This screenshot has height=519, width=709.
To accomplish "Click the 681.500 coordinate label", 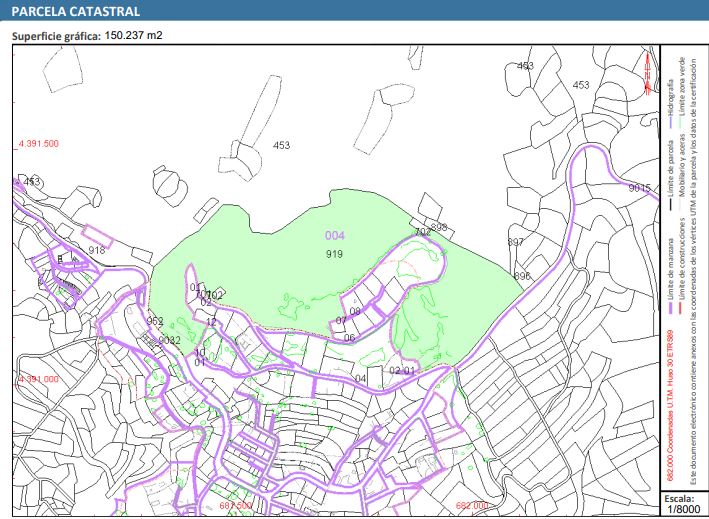I will coord(236,506).
